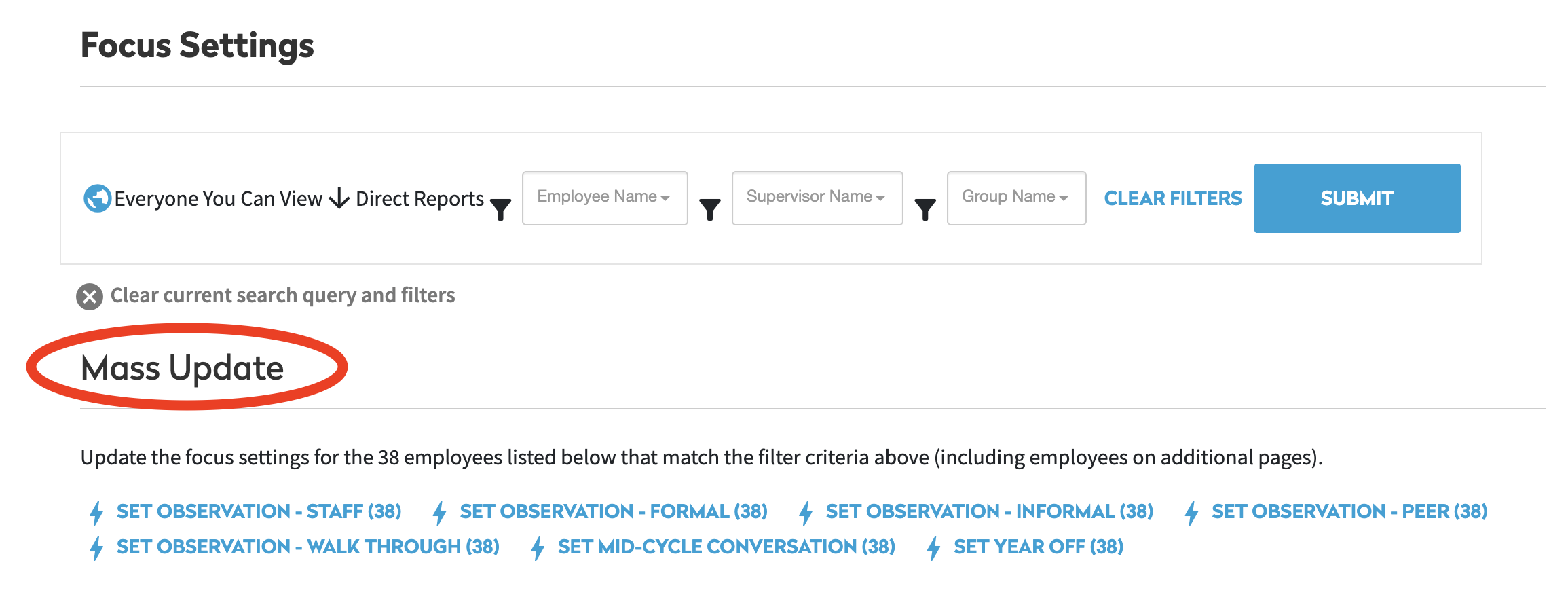Select the Everyone You Can View option
The height and width of the screenshot is (603, 1568).
[x=217, y=199]
